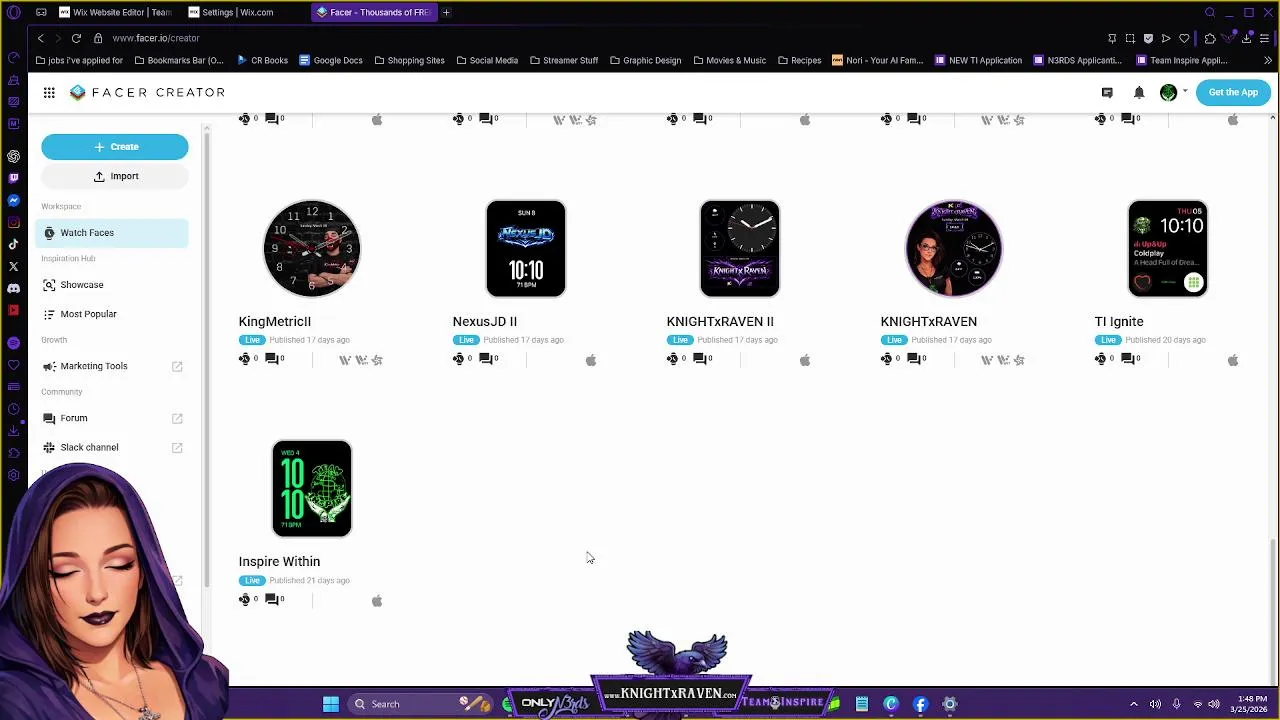The image size is (1280, 720).
Task: Open the KNIGHTxRAVEN II watch face thumbnail
Action: [x=740, y=249]
